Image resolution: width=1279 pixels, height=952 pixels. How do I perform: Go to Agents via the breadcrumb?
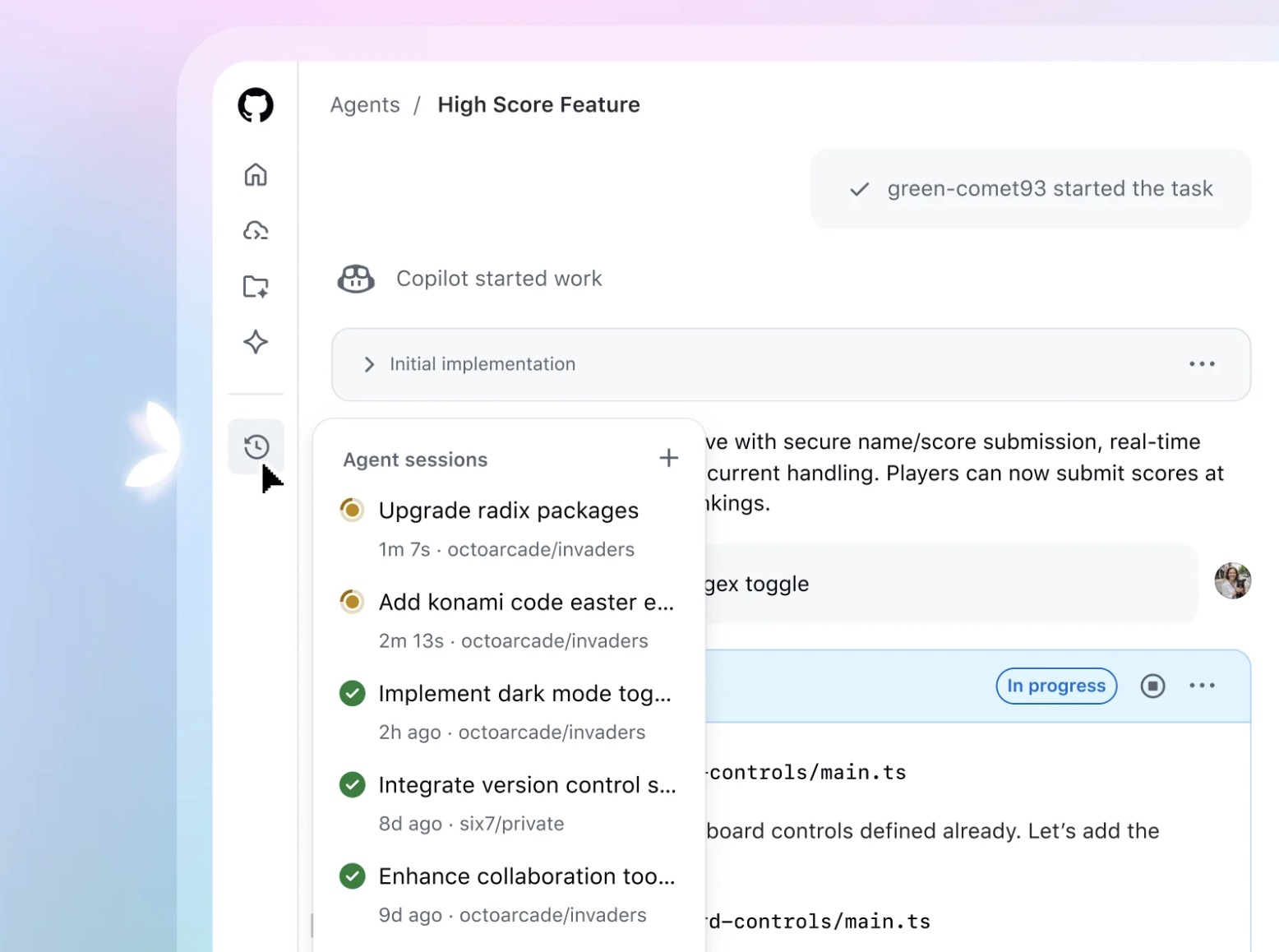click(364, 104)
